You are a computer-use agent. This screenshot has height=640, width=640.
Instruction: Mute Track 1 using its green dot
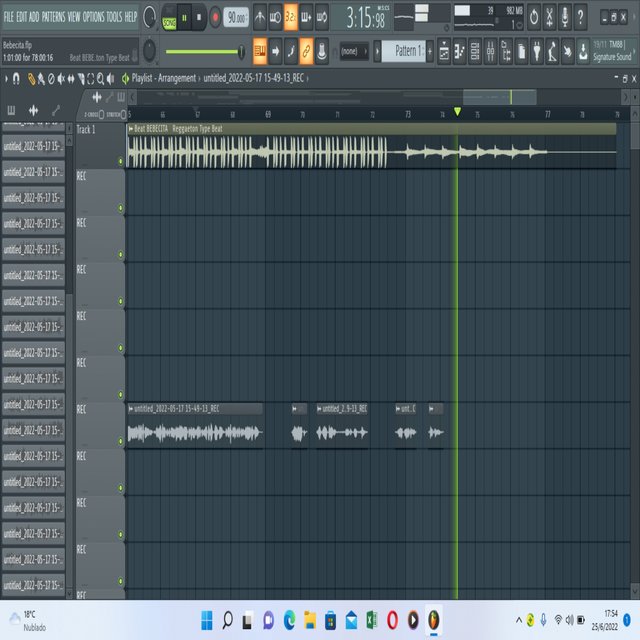click(x=120, y=162)
